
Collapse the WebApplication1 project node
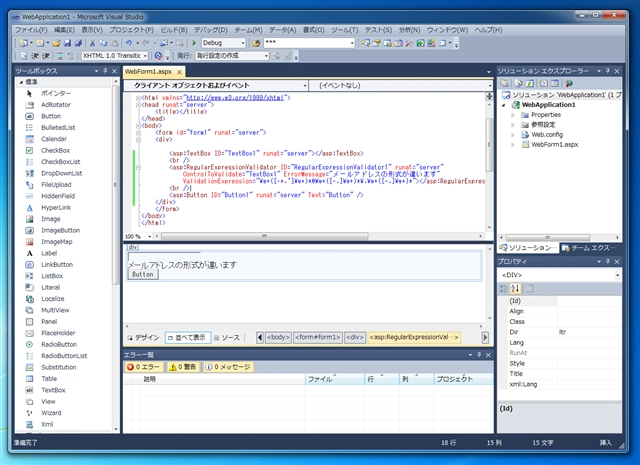[504, 105]
